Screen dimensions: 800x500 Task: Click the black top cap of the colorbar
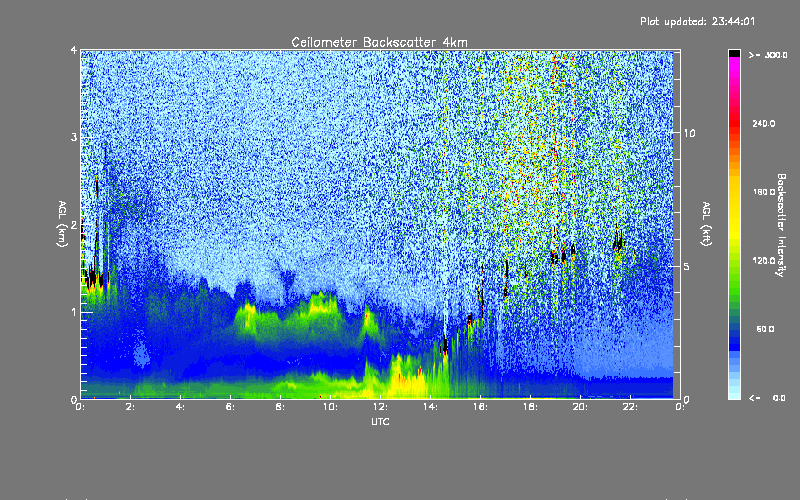coord(734,53)
